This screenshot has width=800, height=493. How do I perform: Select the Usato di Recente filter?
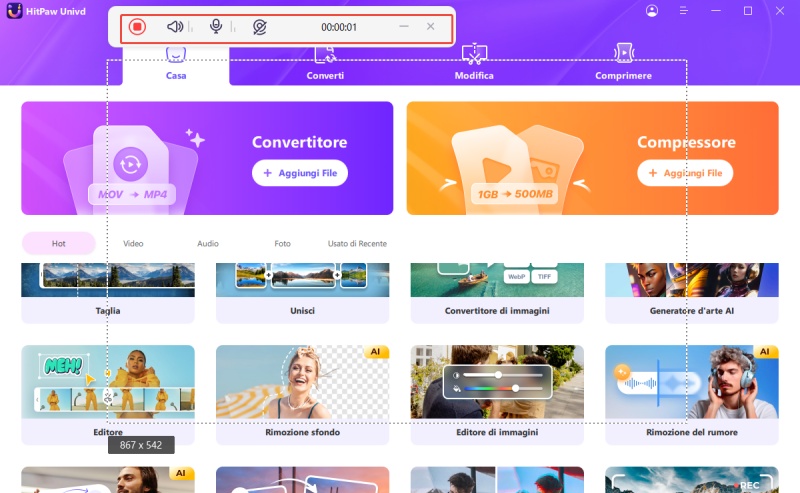pyautogui.click(x=357, y=243)
